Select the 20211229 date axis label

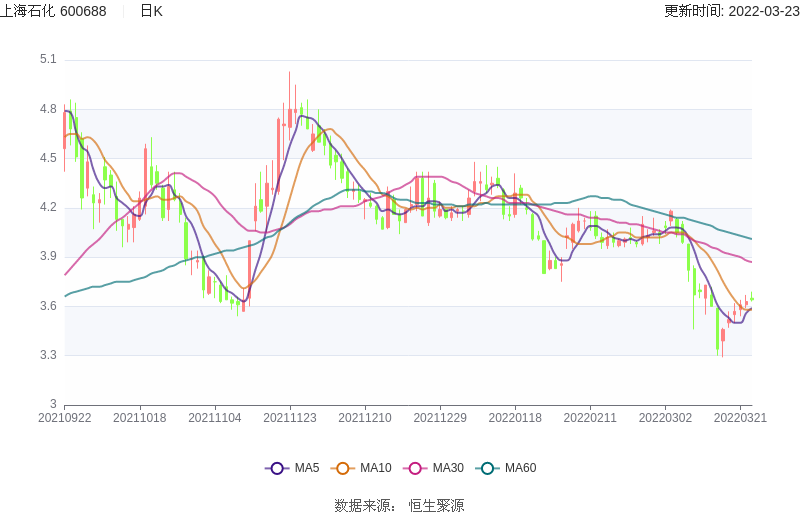440,418
